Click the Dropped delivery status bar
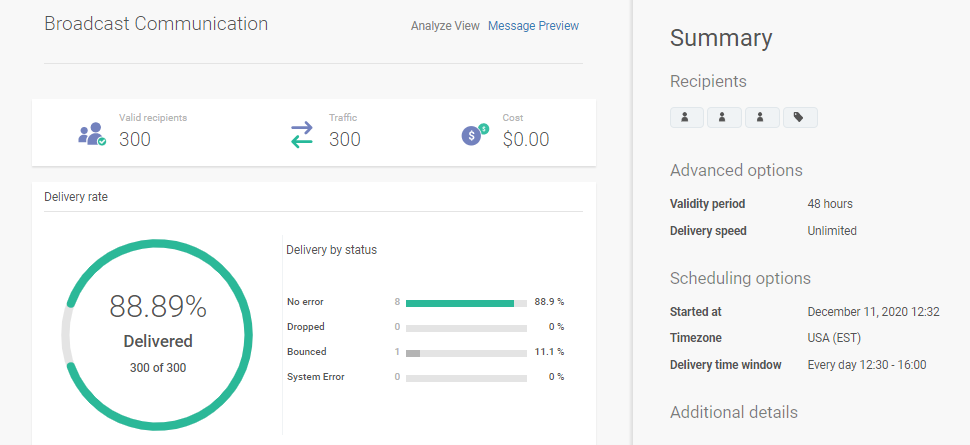970x445 pixels. click(x=466, y=327)
